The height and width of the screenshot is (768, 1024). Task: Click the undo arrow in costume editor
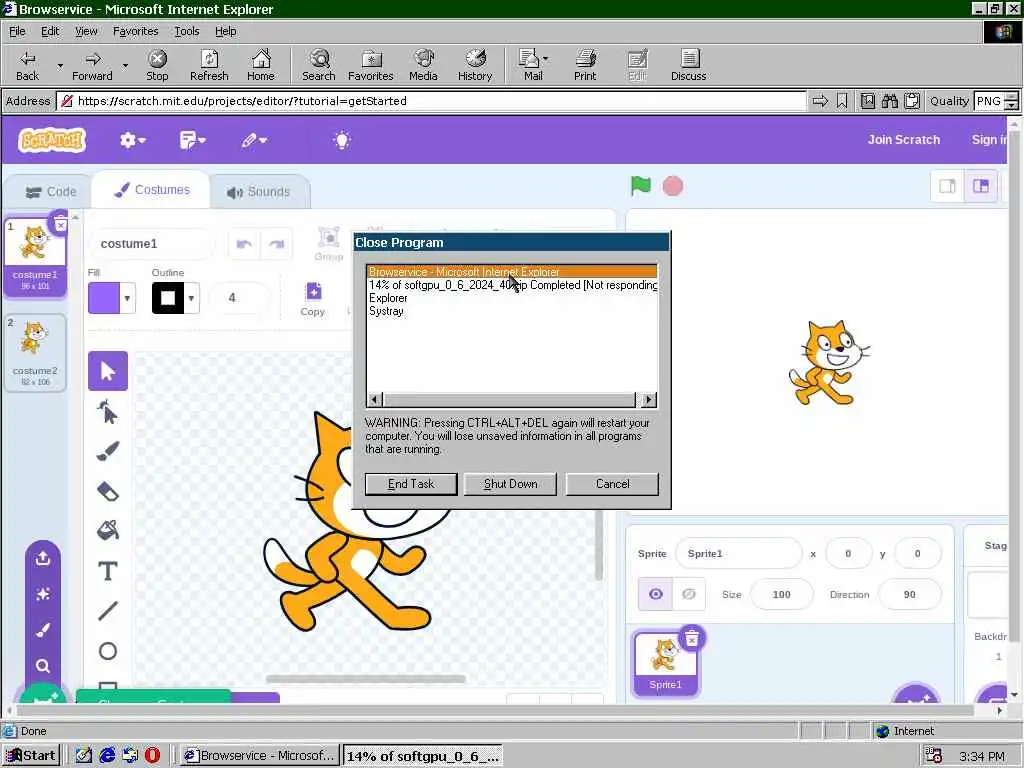click(244, 244)
